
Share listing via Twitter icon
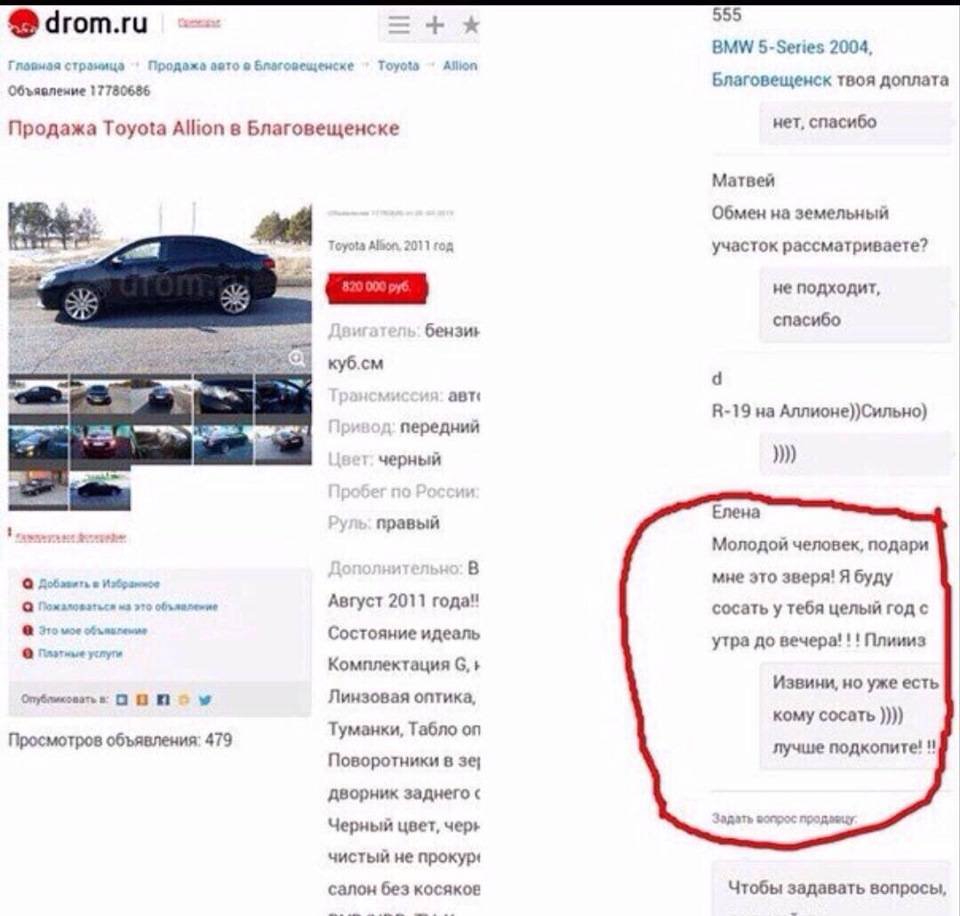[x=204, y=699]
